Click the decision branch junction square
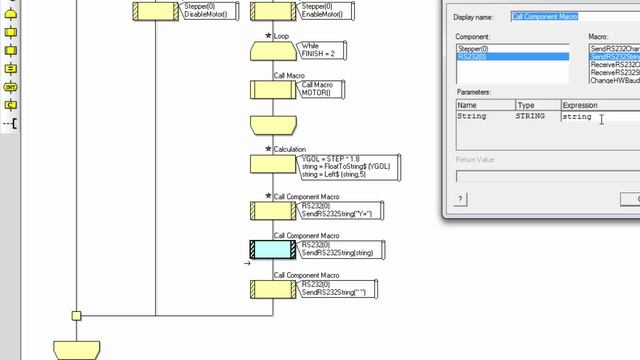Viewport: 640px width, 360px height. coord(76,316)
